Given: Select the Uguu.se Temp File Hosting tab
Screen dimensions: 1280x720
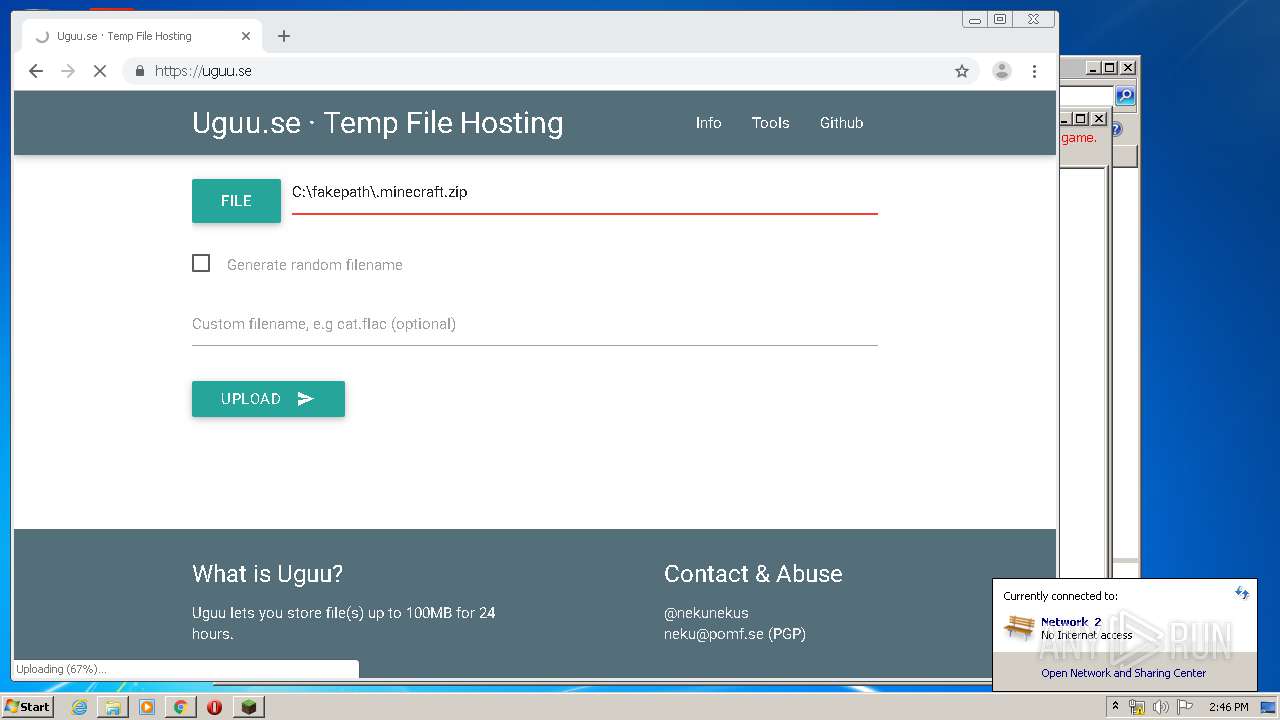Looking at the screenshot, I should (140, 36).
